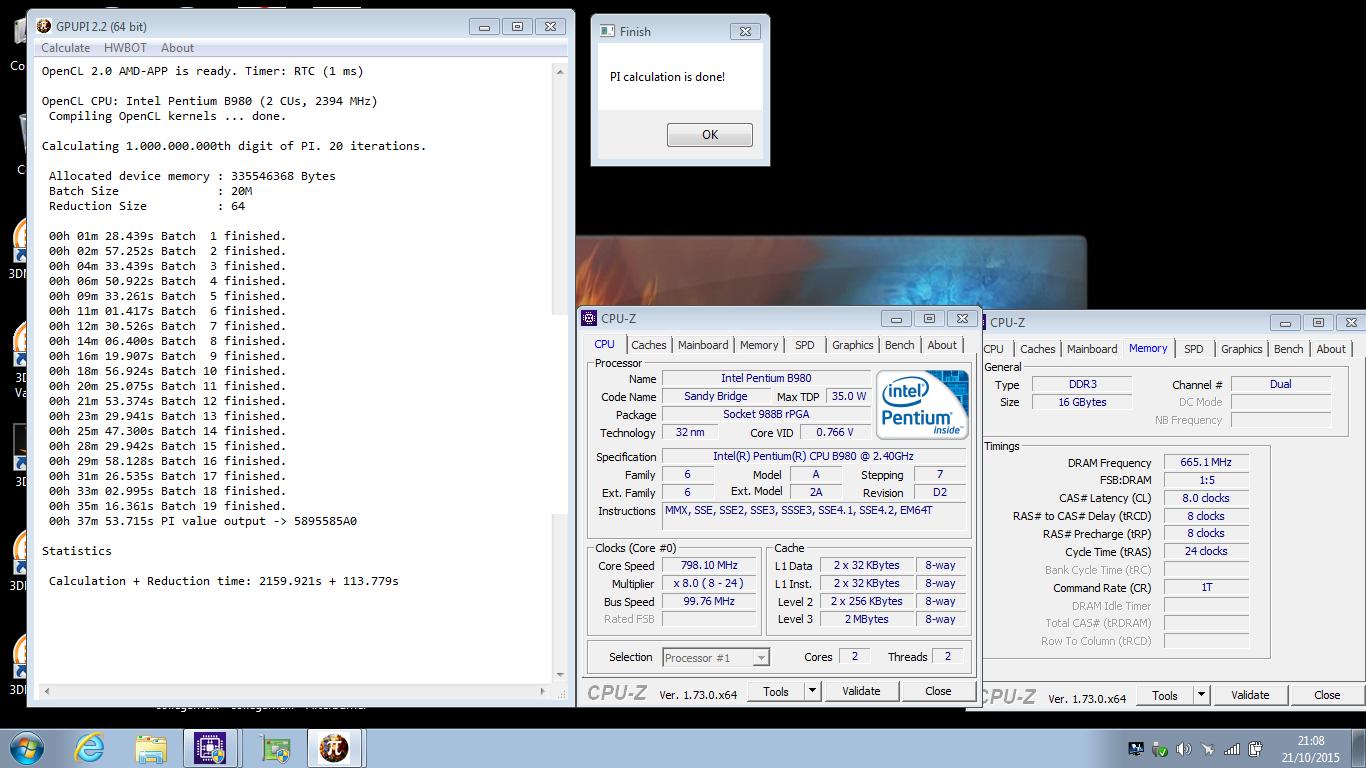
Task: Switch to Mainboard tab in front CPU-Z window
Action: pos(703,345)
